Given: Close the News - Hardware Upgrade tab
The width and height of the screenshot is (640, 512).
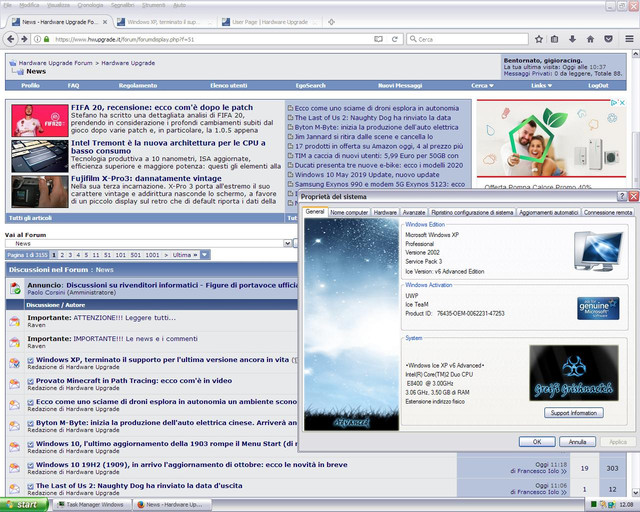Looking at the screenshot, I should click(x=105, y=22).
